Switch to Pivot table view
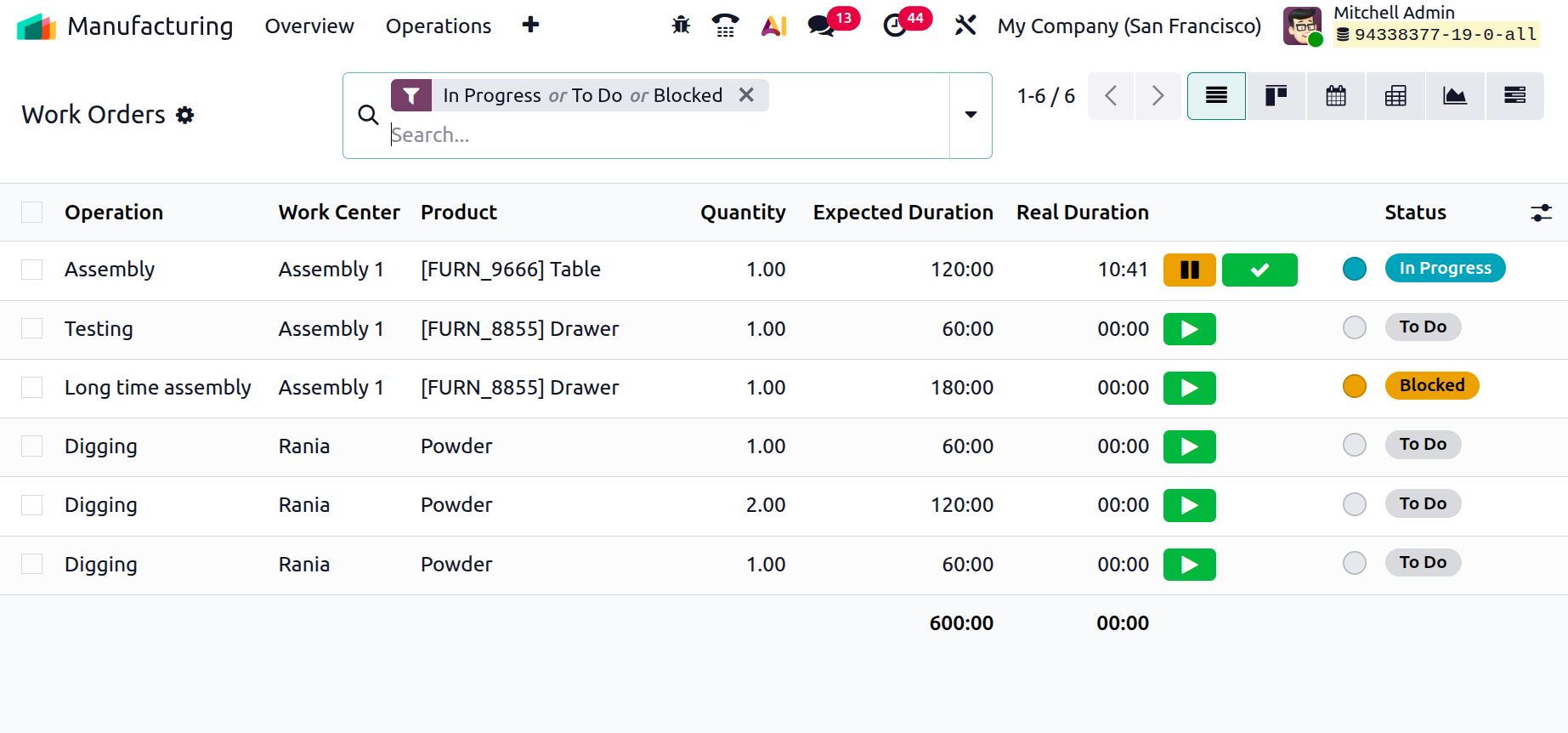 click(1395, 96)
